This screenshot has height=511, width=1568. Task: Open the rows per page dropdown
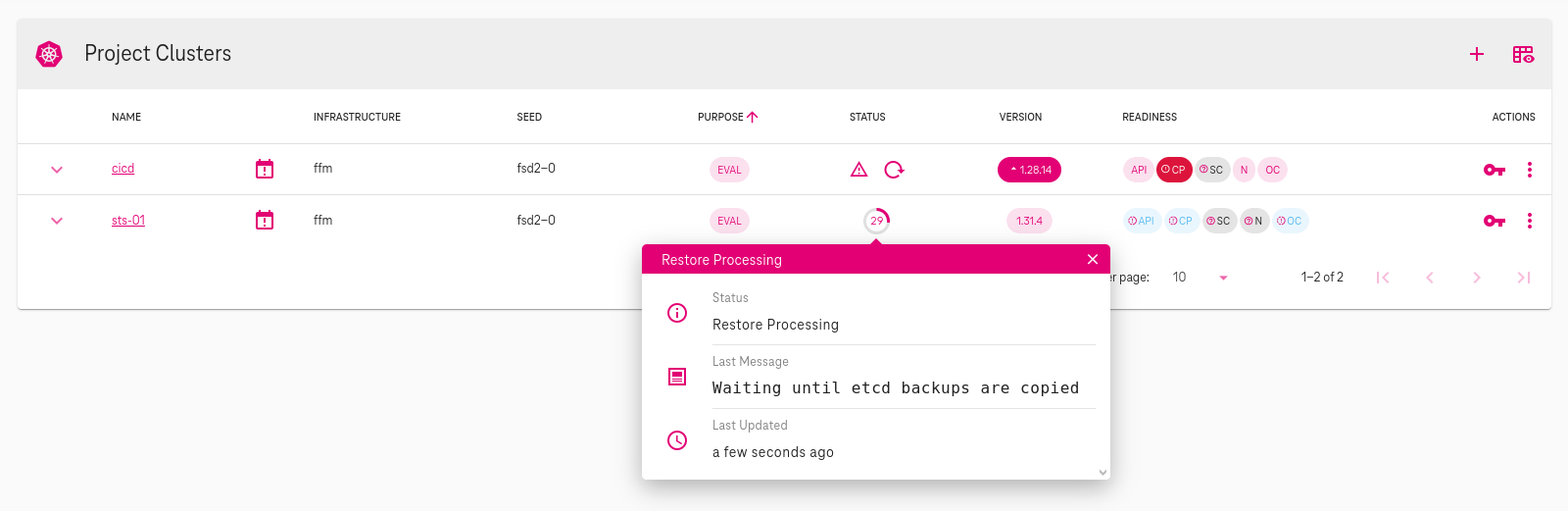(x=1222, y=278)
